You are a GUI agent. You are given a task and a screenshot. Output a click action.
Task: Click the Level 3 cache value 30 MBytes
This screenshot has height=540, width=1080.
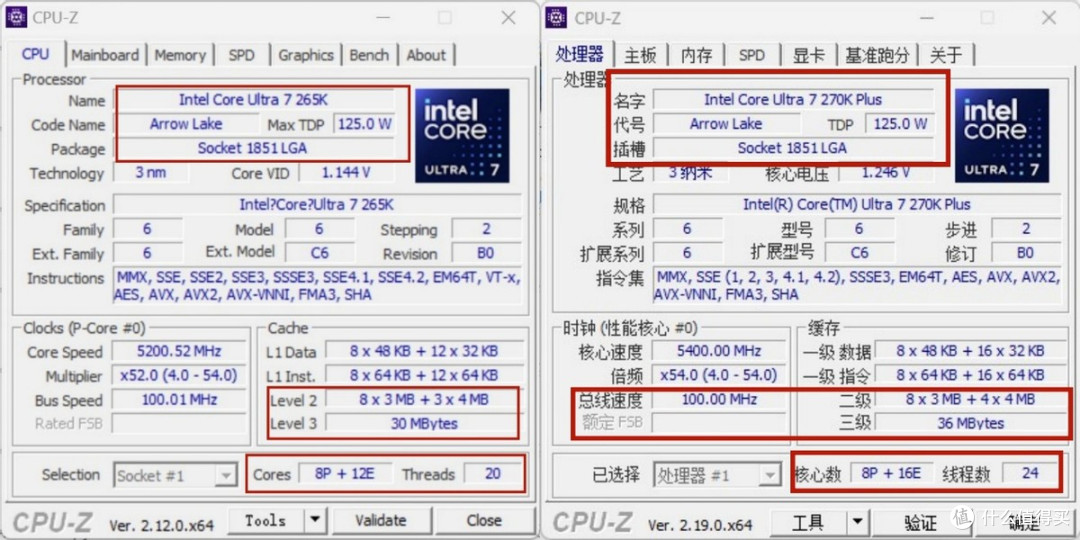[424, 424]
